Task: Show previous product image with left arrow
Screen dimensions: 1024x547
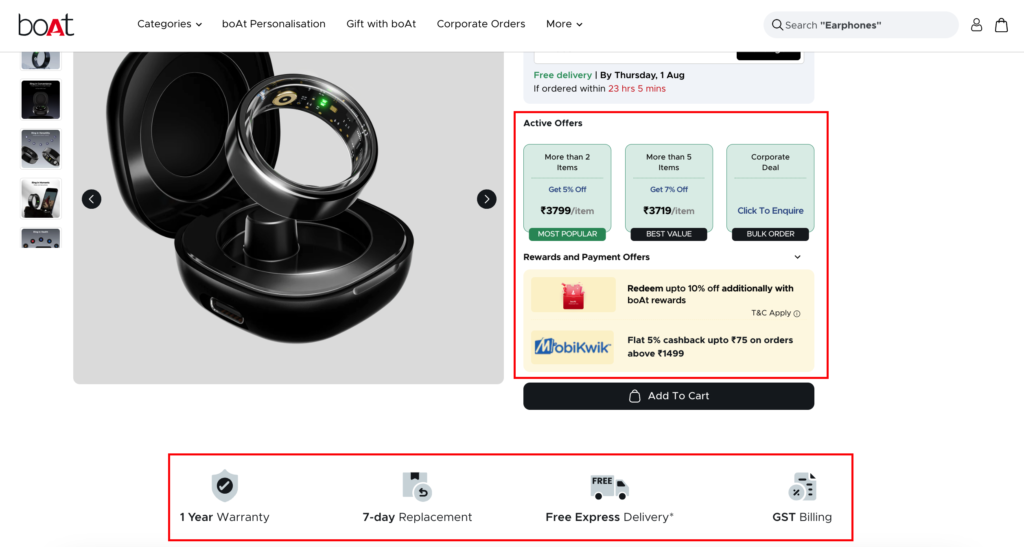Action: pos(91,199)
